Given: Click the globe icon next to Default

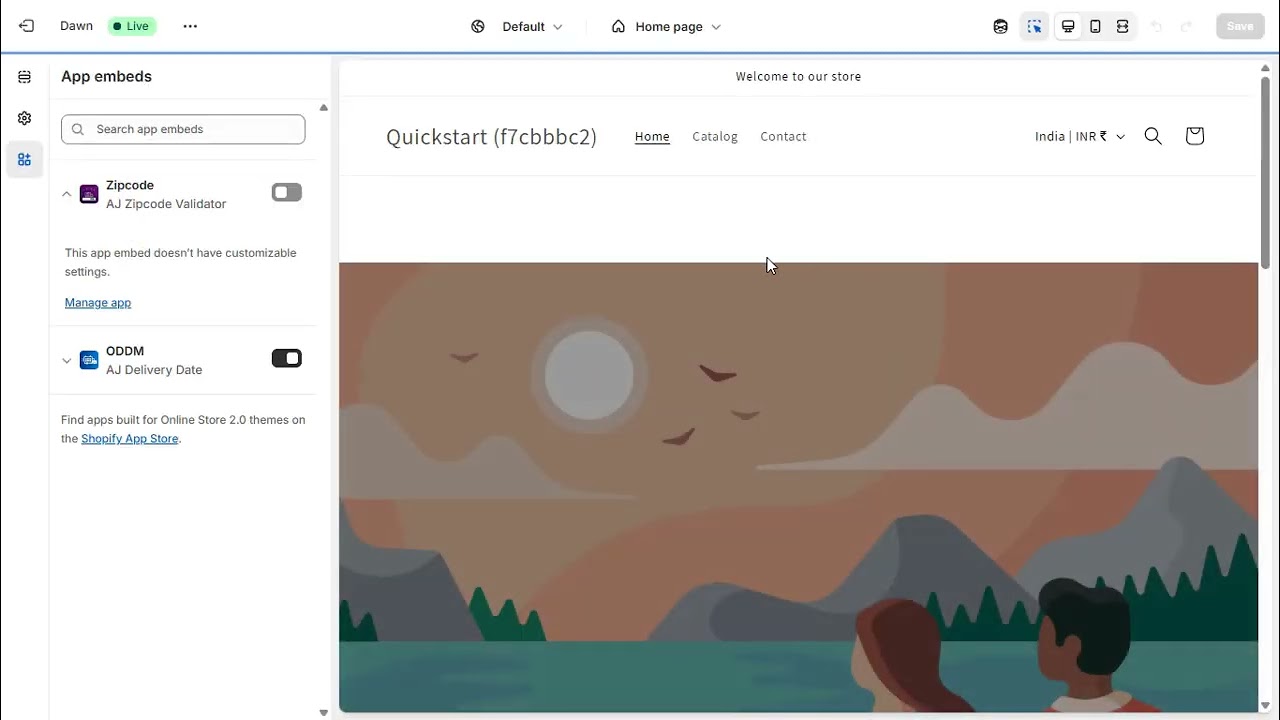Looking at the screenshot, I should (478, 26).
